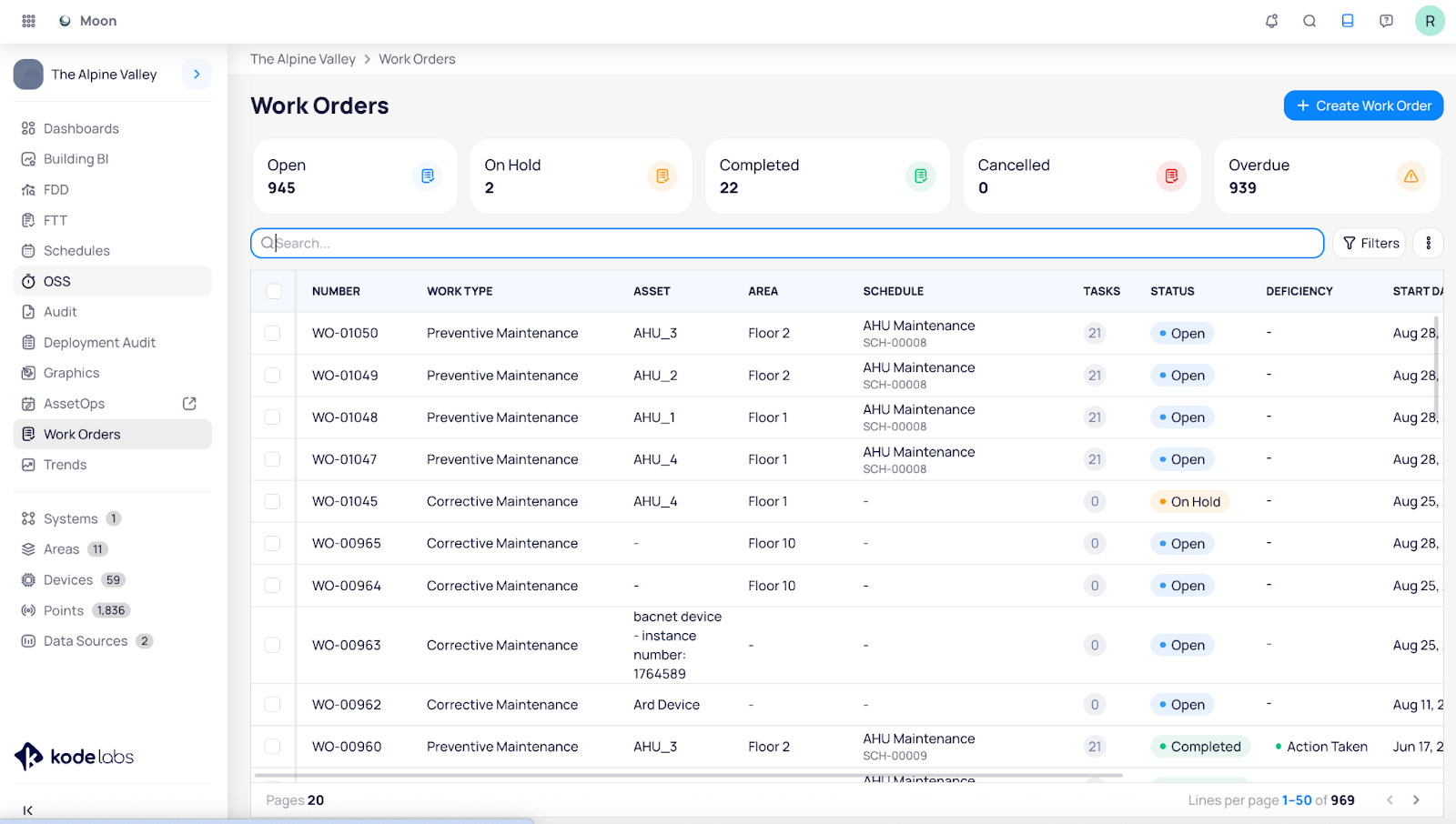Click Ard Device asset cell
1456x824 pixels.
667,705
